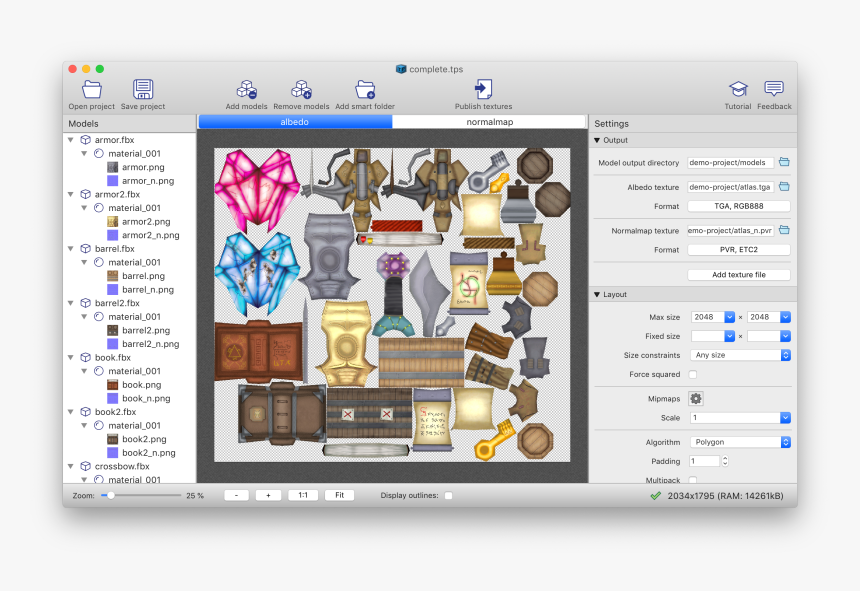Select book.png texture thumbnail icon
The image size is (860, 591).
[x=112, y=385]
